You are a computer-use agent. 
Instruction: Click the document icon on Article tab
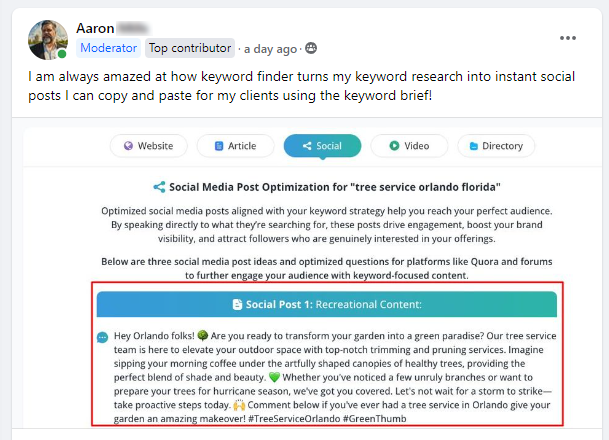coord(219,146)
